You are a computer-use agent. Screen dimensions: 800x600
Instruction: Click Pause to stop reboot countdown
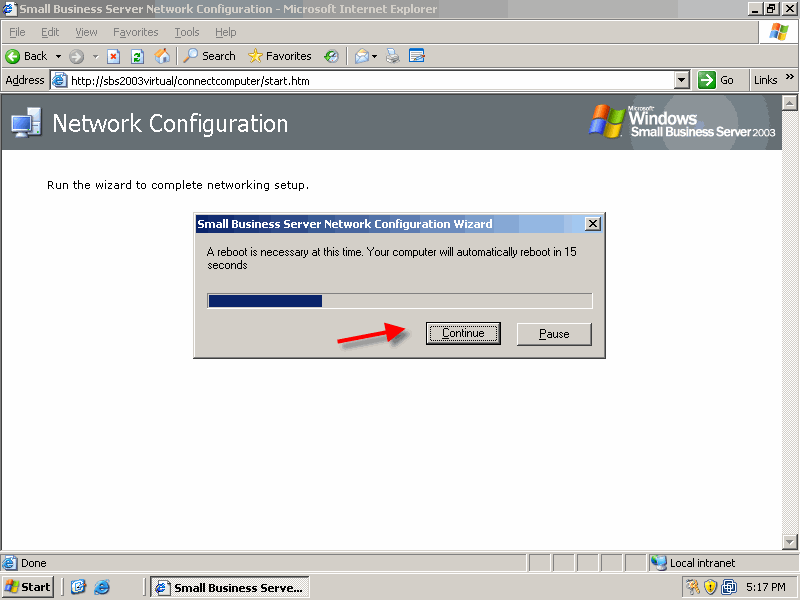(554, 334)
